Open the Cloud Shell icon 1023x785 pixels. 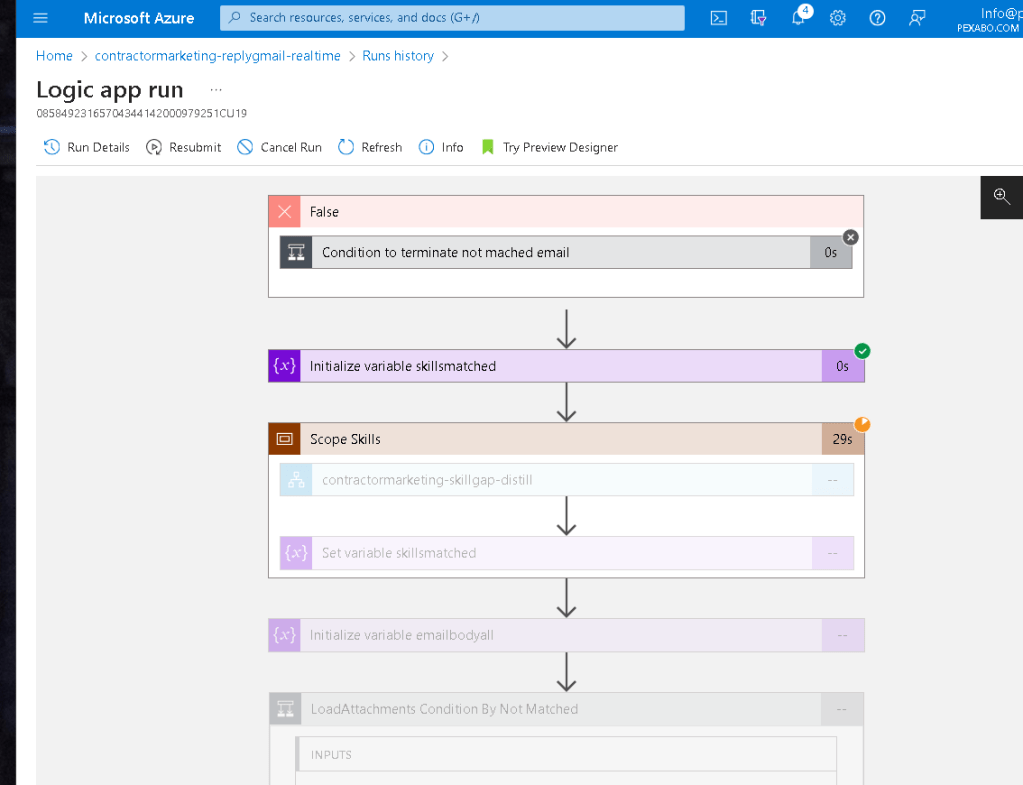718,18
